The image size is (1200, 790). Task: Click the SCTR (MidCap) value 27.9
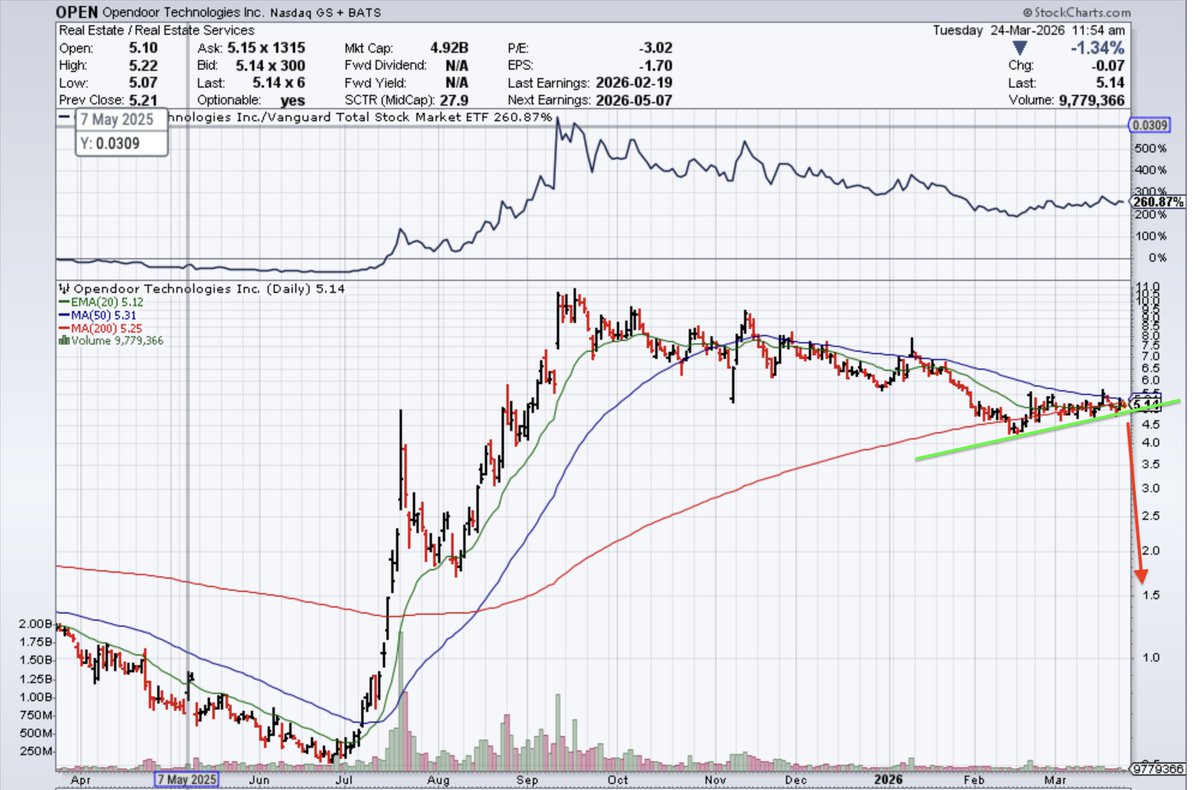[452, 101]
